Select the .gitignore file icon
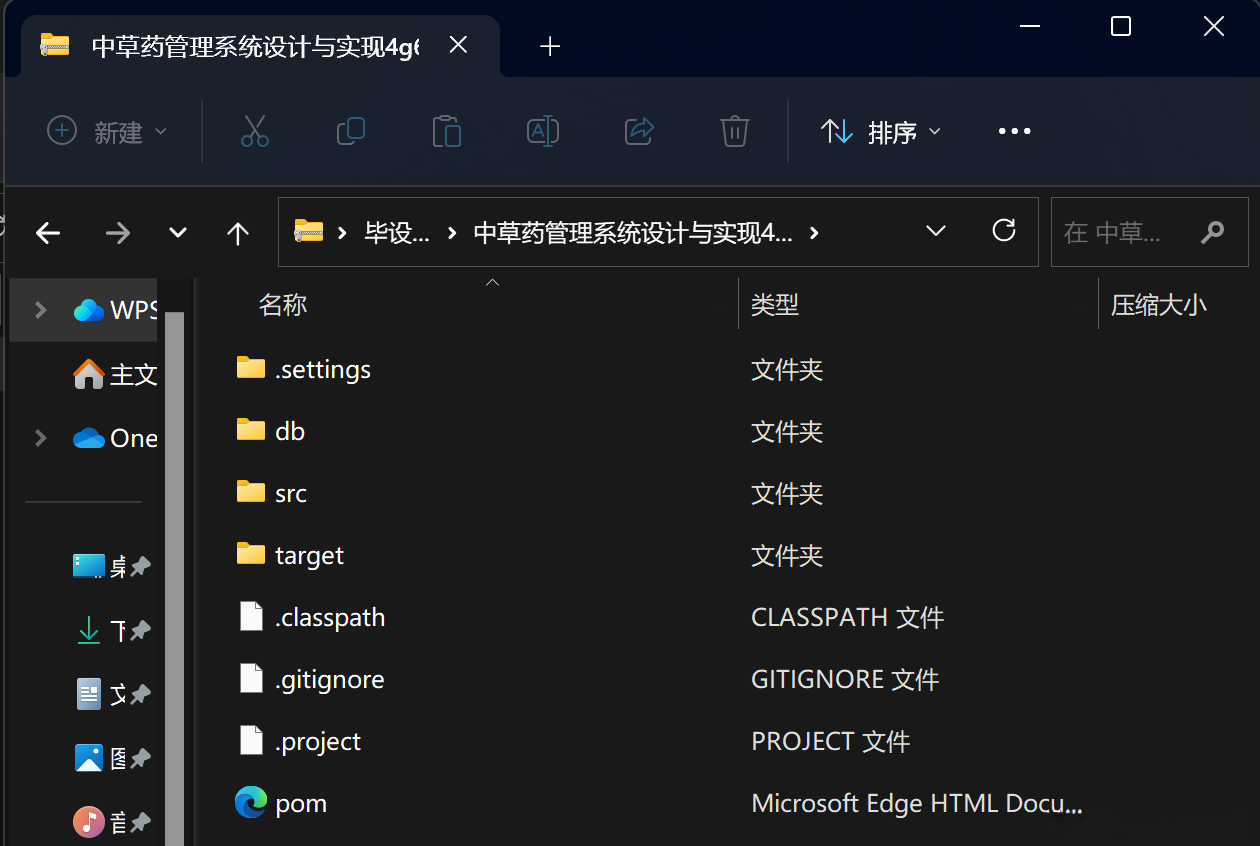Screen dimensions: 1260x846 point(251,679)
